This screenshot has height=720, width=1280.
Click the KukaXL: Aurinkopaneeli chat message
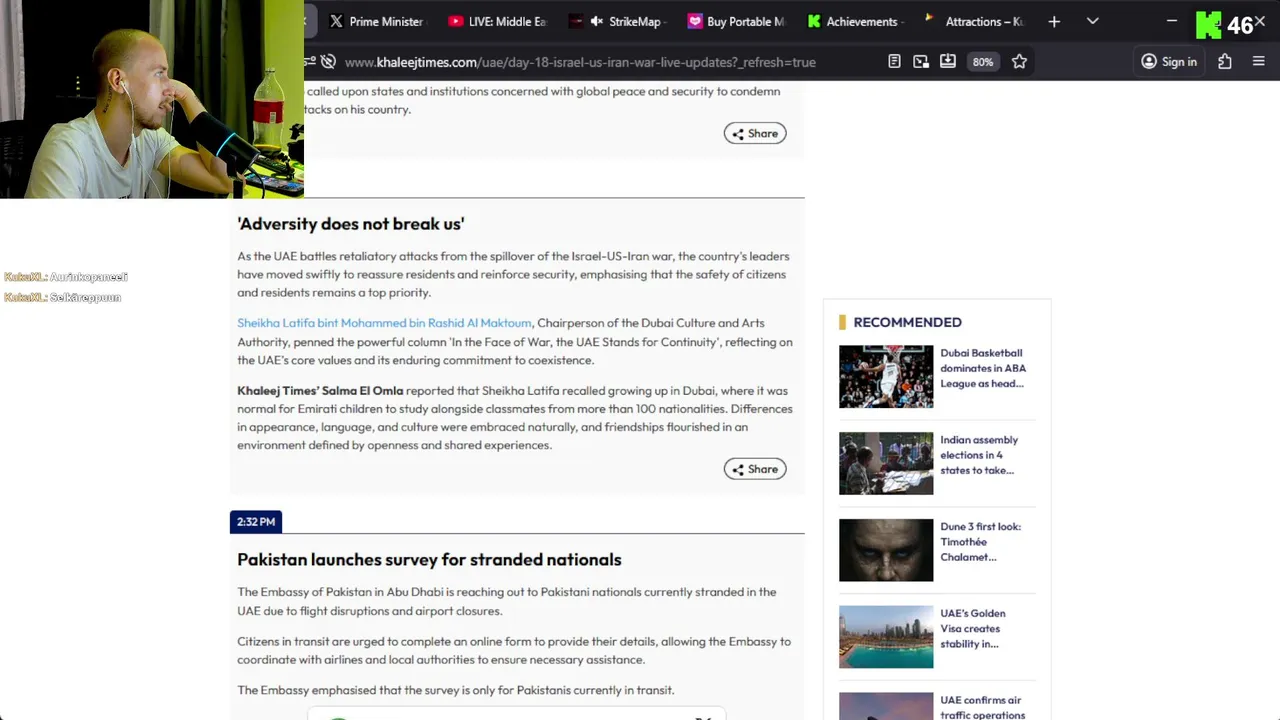(x=66, y=277)
